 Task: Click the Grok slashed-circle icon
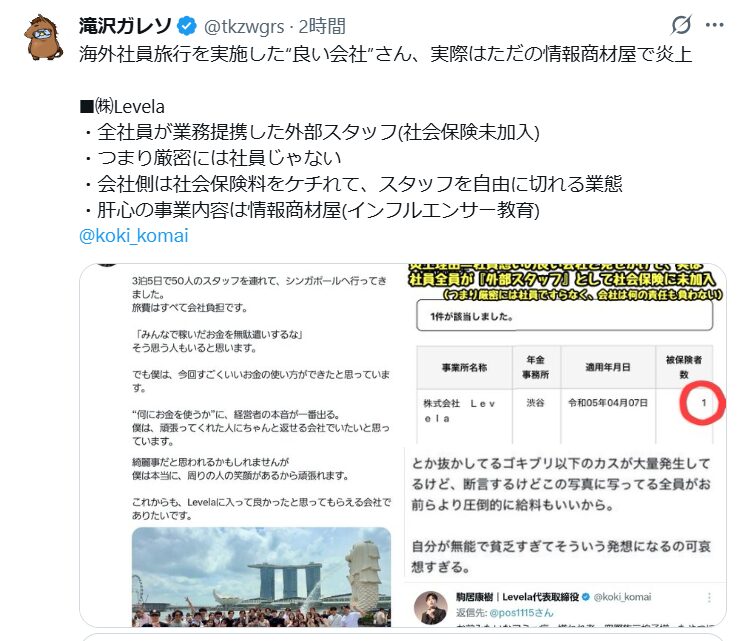pos(681,25)
